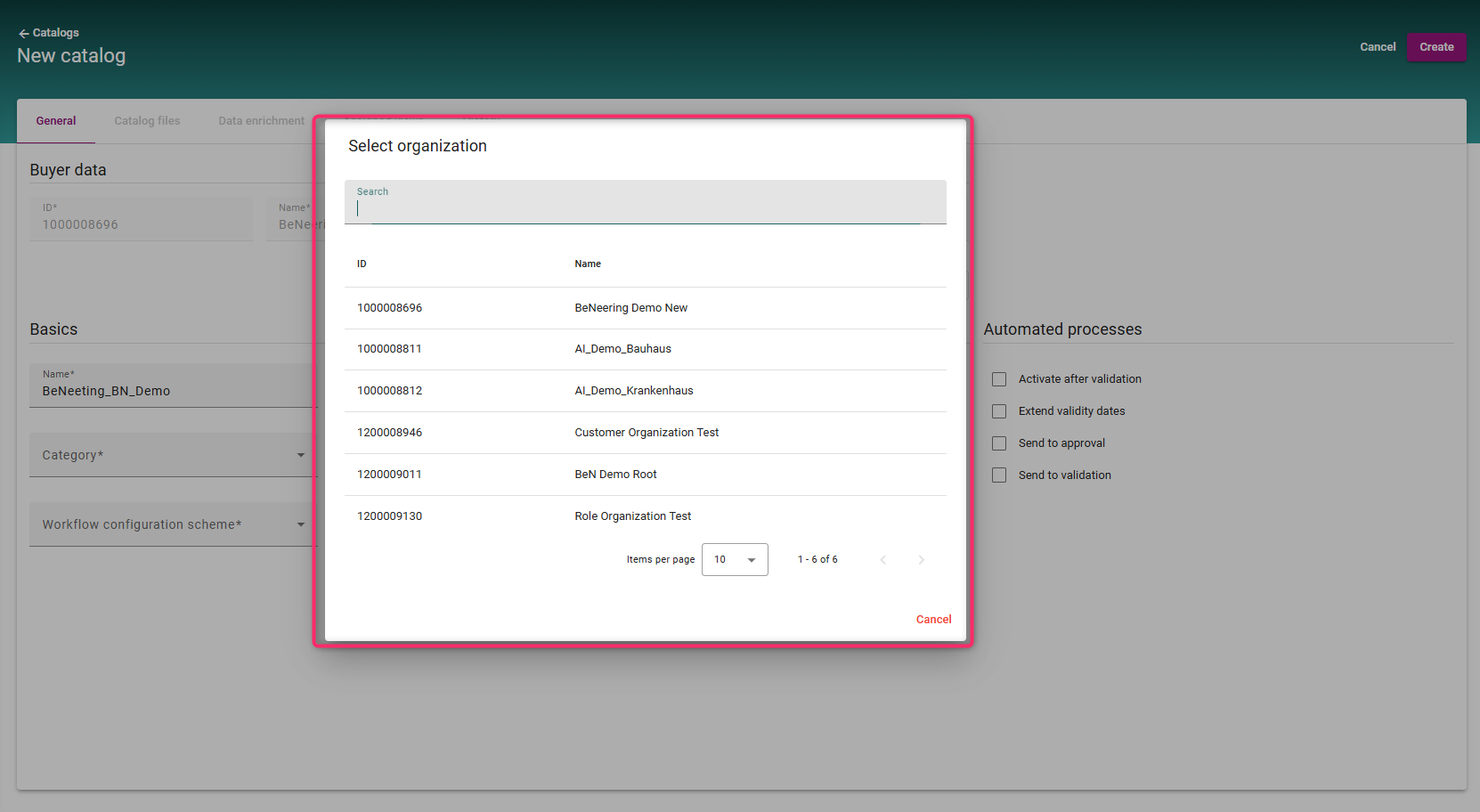Click Cancel in the page header
The image size is (1480, 812).
[x=1377, y=47]
